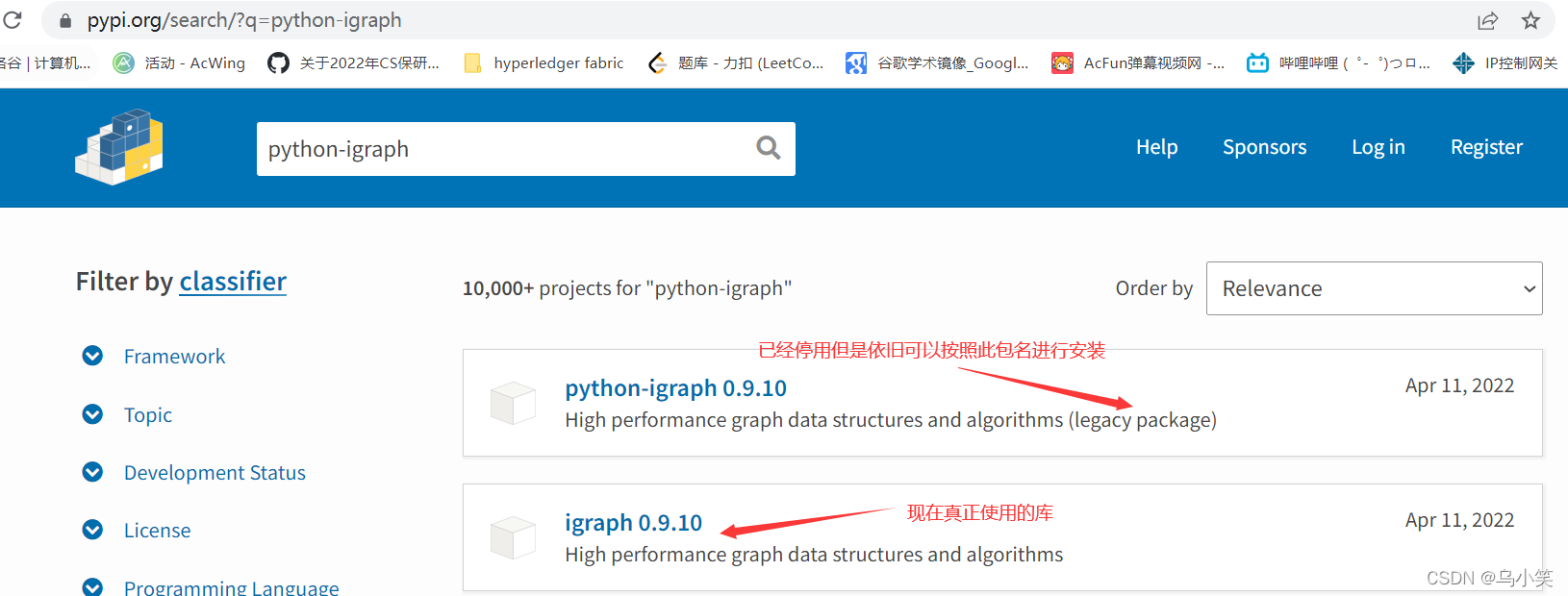Image resolution: width=1568 pixels, height=596 pixels.
Task: Click the igraph package box icon
Action: (x=513, y=537)
